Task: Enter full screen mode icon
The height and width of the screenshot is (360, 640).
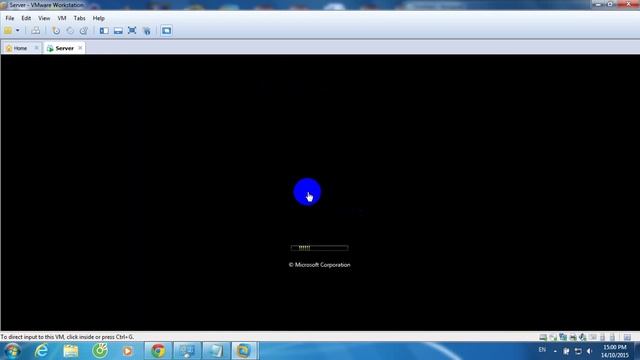Action: point(132,31)
